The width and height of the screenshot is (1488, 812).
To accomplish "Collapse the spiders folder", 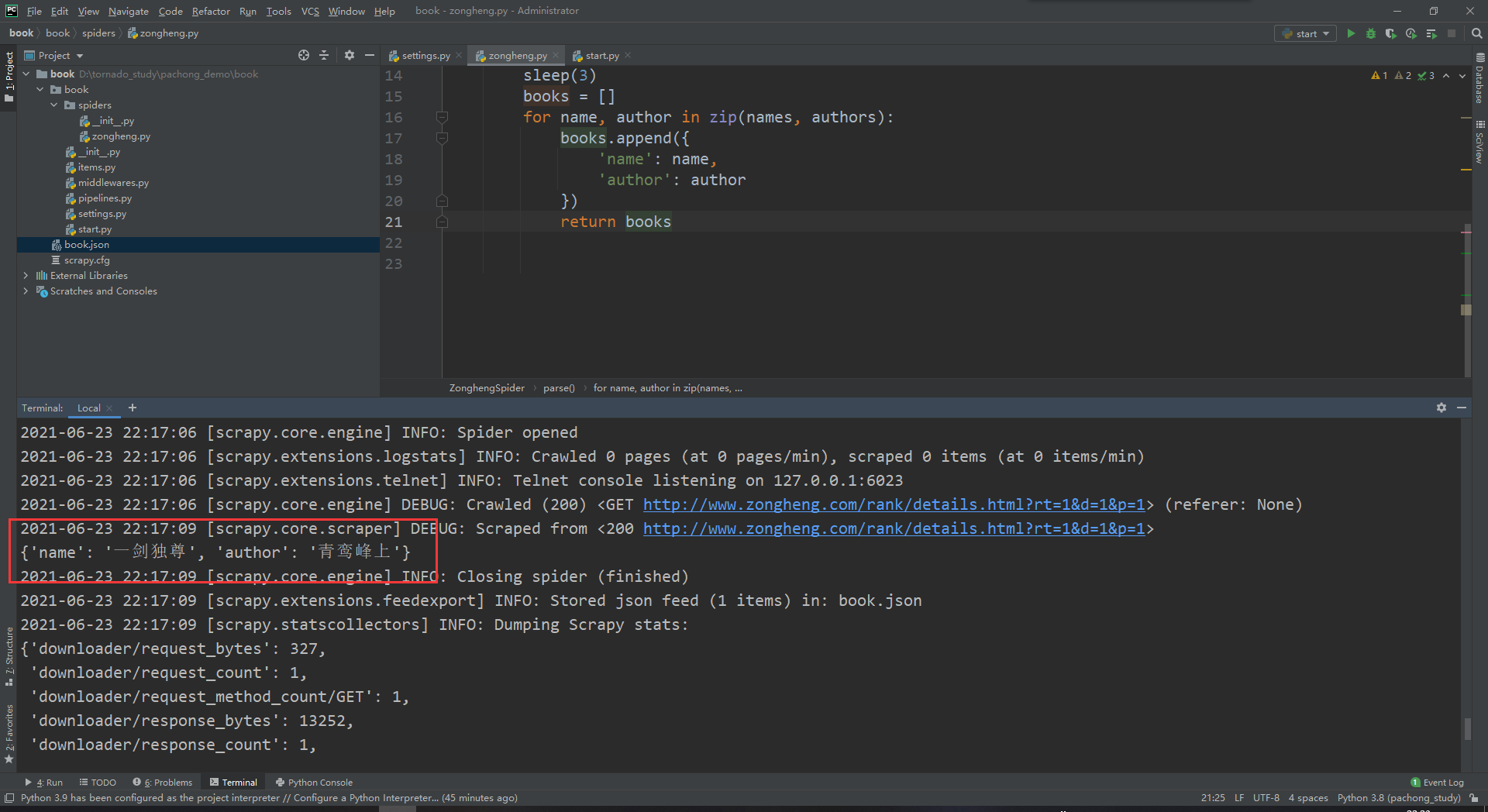I will [54, 105].
